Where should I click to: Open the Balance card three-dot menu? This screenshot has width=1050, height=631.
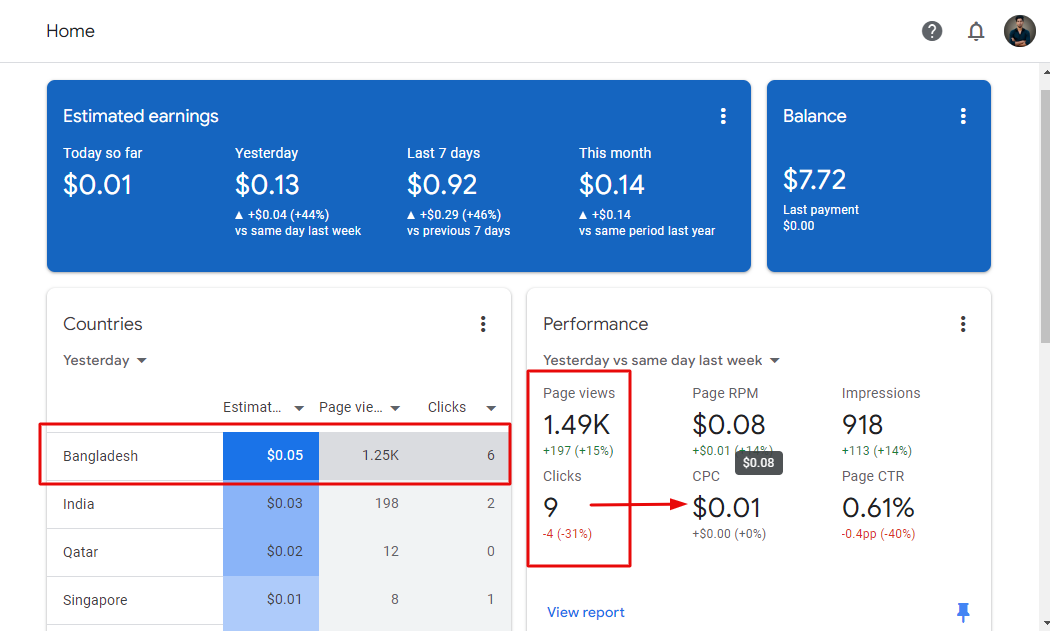963,116
